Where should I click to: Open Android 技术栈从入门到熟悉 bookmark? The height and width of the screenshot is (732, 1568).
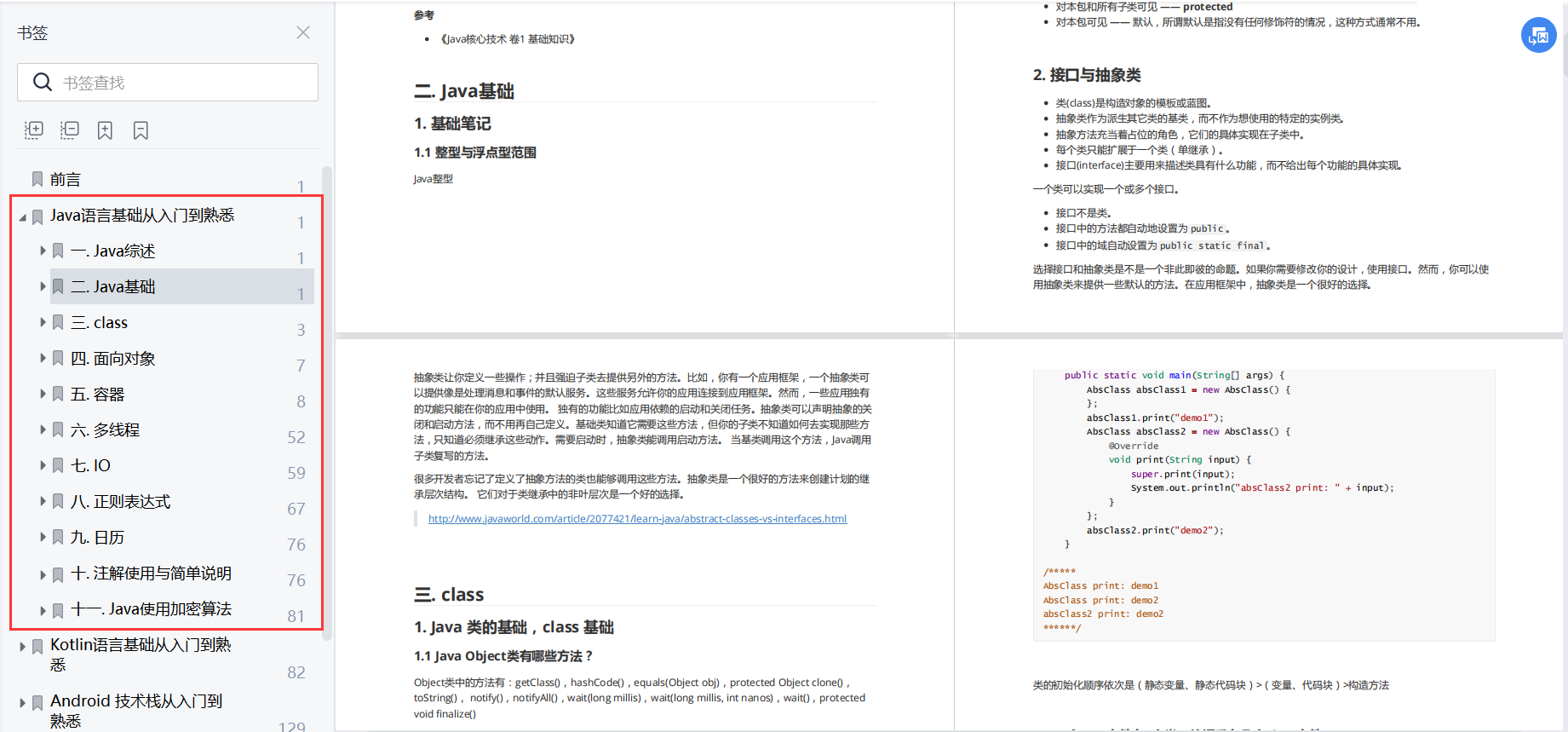[136, 711]
